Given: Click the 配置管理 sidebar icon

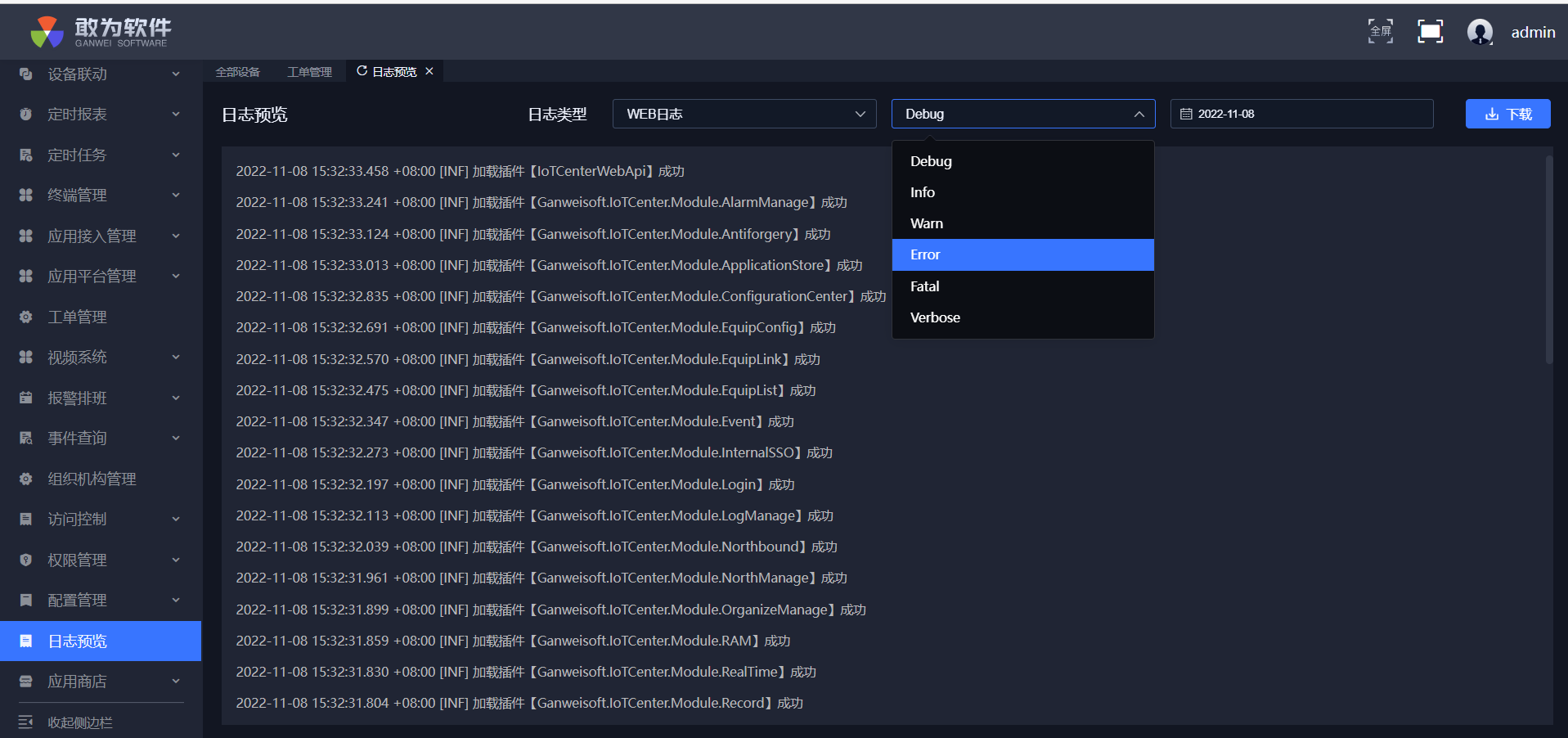Looking at the screenshot, I should click(25, 600).
